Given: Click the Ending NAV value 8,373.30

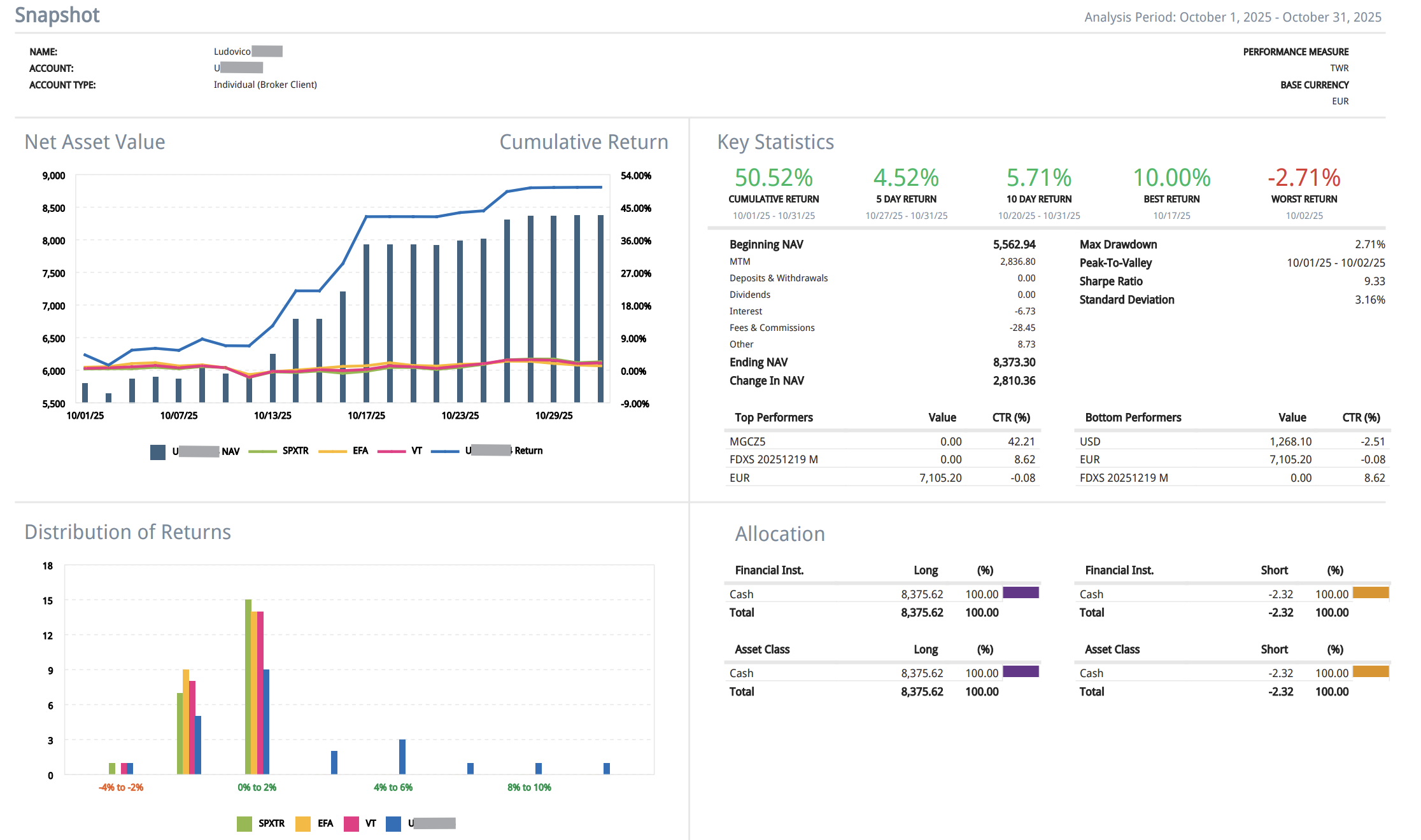Looking at the screenshot, I should [x=1014, y=362].
